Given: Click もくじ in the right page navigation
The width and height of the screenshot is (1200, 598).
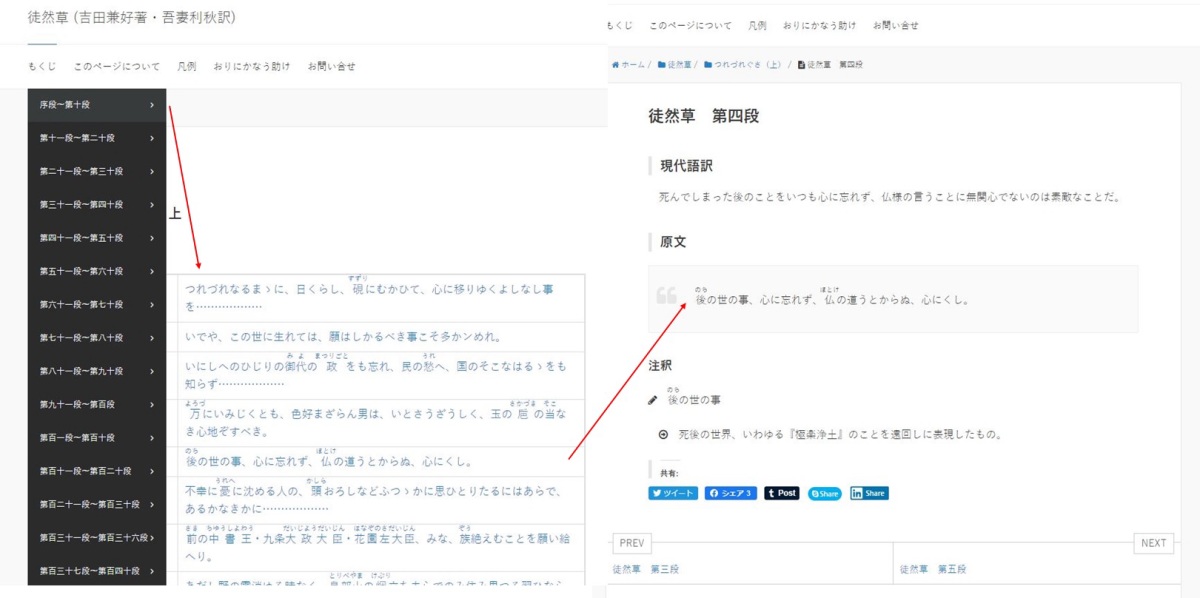Looking at the screenshot, I should tap(620, 25).
